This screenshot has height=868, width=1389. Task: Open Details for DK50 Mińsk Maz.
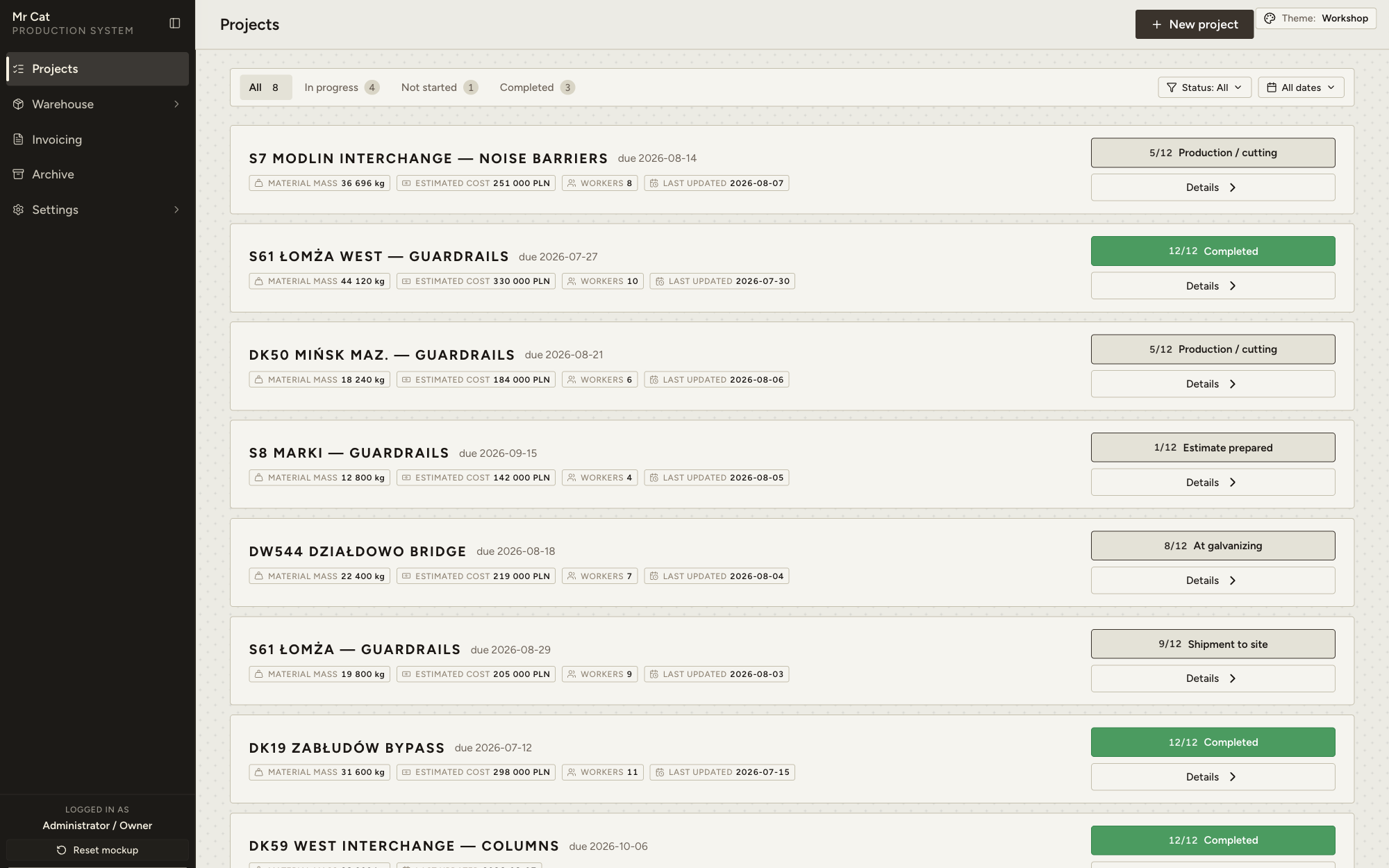(1213, 384)
